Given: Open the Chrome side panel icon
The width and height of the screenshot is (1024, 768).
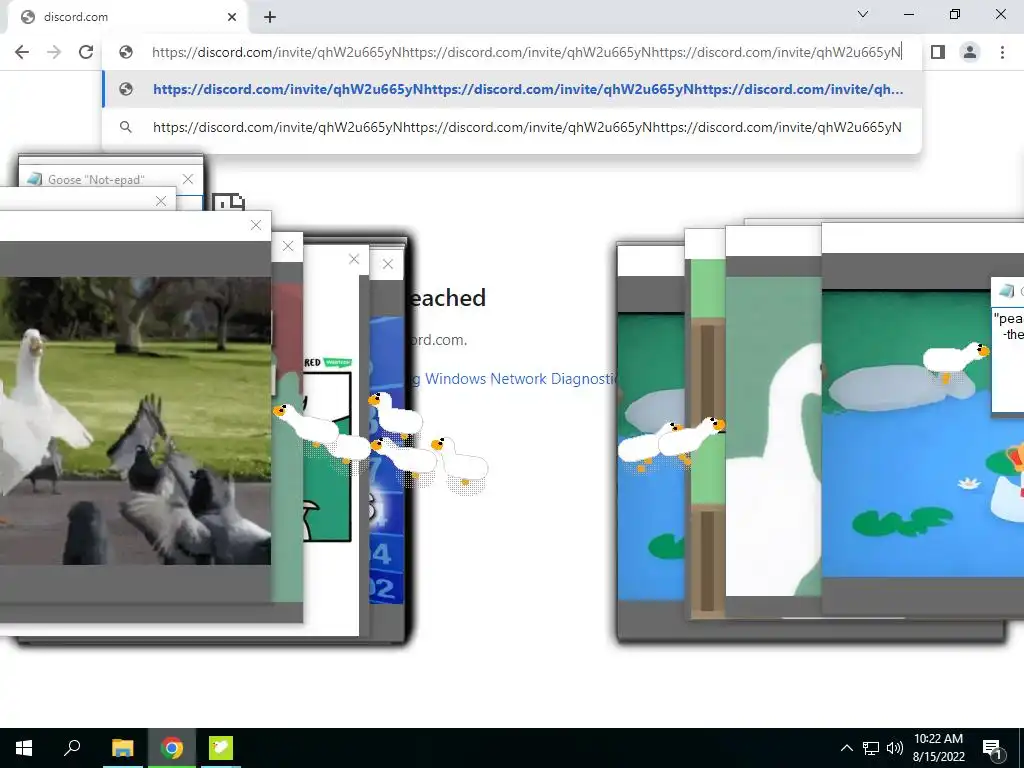Looking at the screenshot, I should tap(938, 52).
